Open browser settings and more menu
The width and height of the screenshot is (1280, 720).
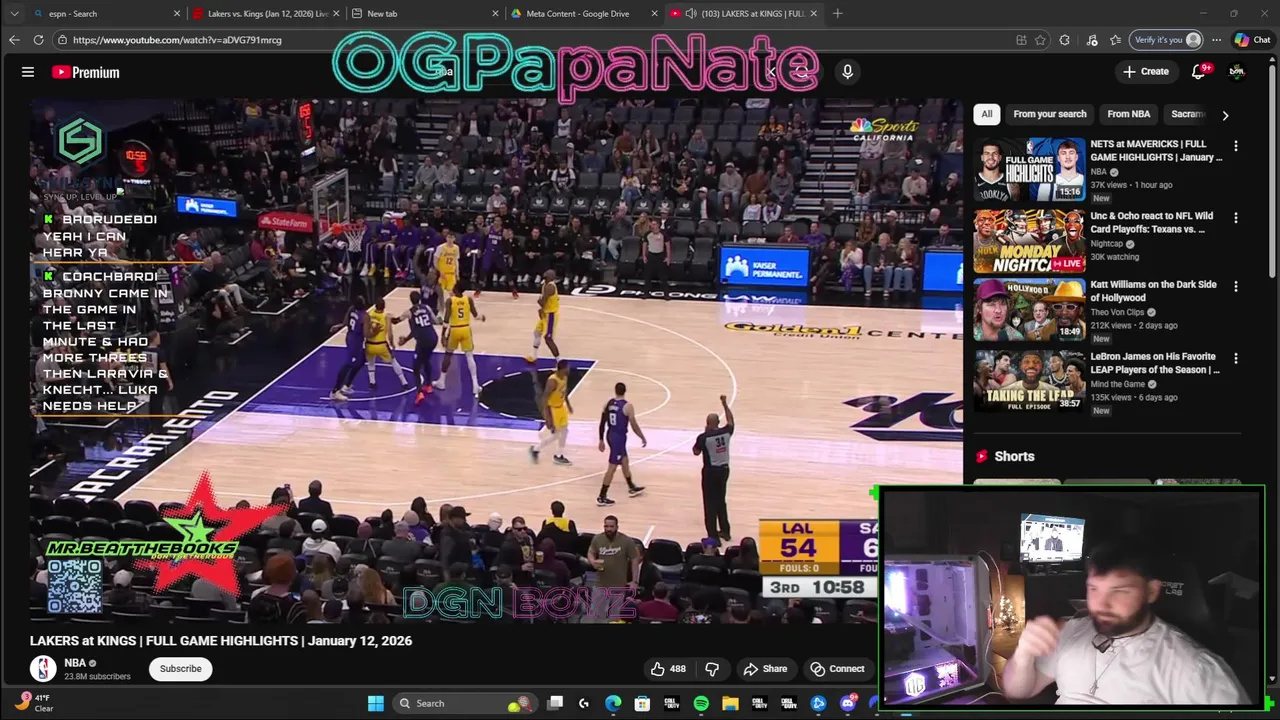tap(1216, 40)
